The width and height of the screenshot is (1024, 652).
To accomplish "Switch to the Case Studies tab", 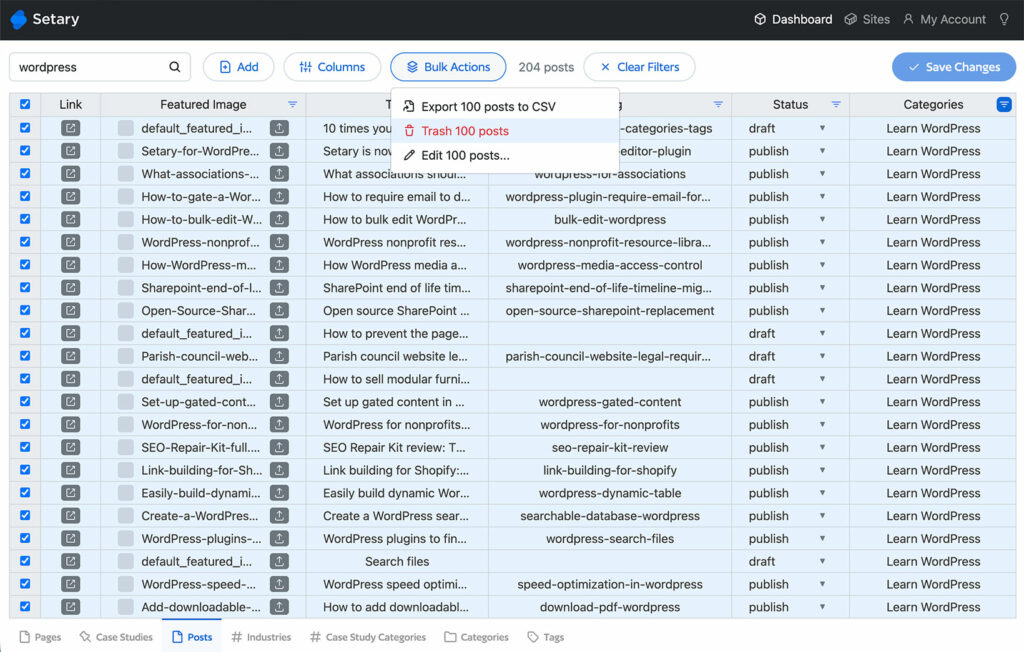I will (x=116, y=637).
